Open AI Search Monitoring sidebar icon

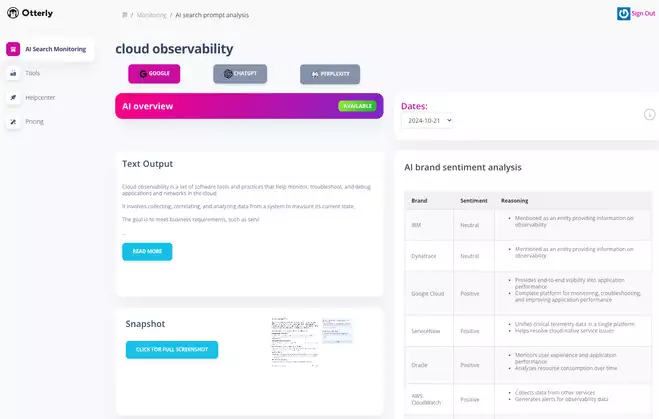pos(13,49)
